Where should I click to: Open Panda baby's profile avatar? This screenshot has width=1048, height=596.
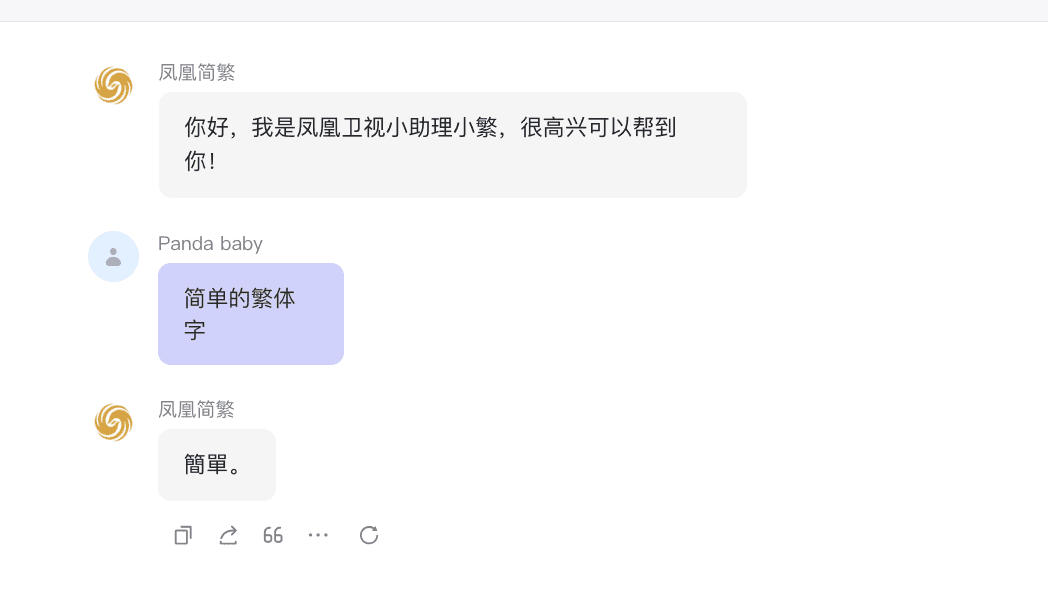(113, 256)
